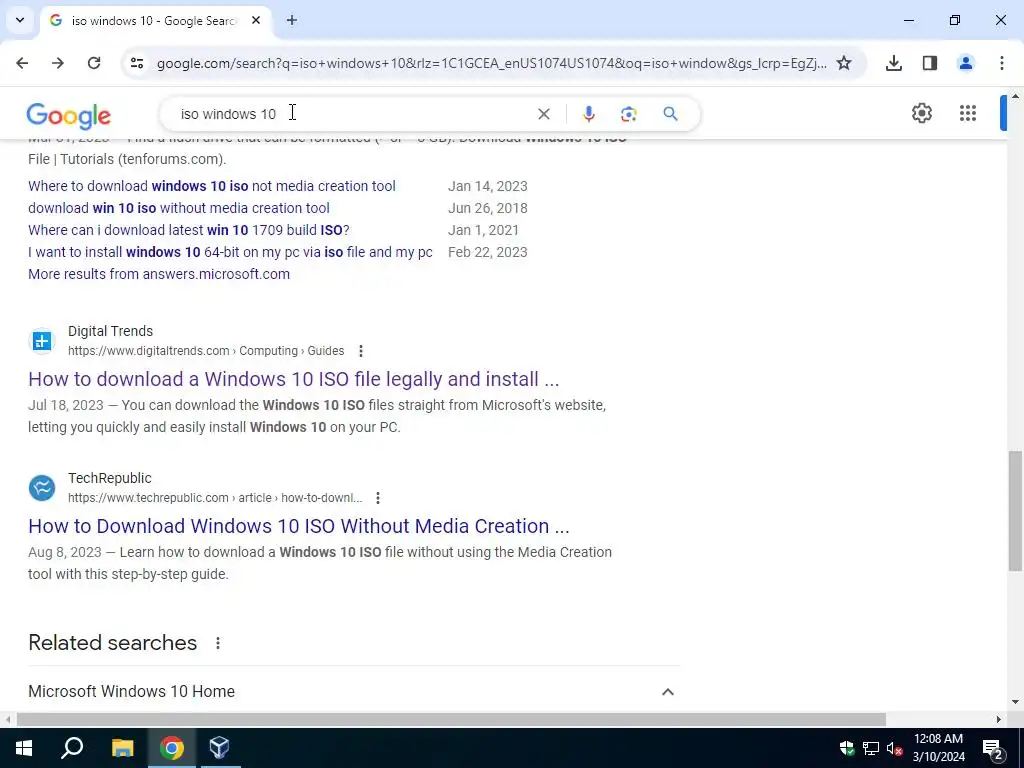Open the tab search dropdown arrow
This screenshot has width=1024, height=768.
click(20, 20)
